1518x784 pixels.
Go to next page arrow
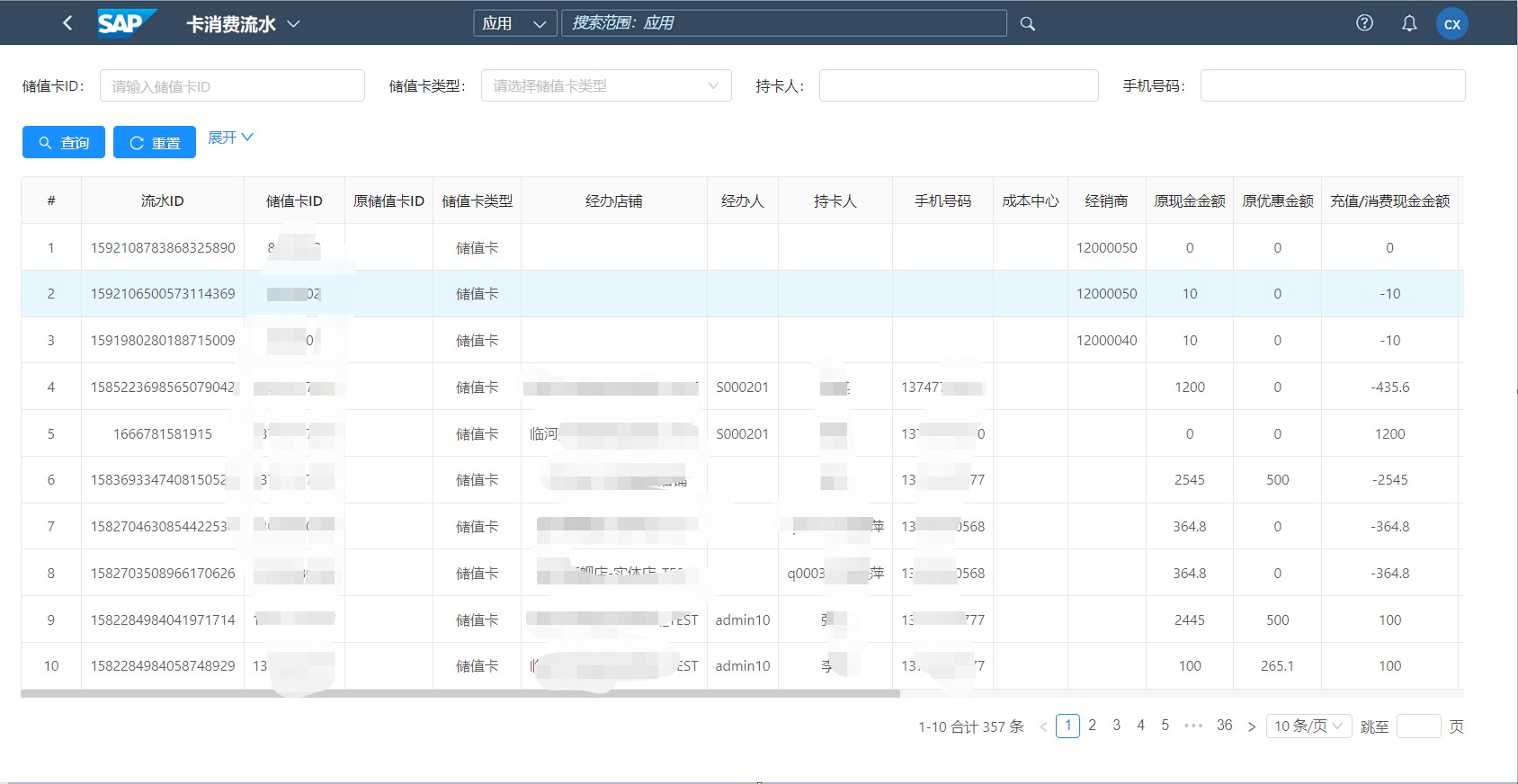[x=1251, y=726]
